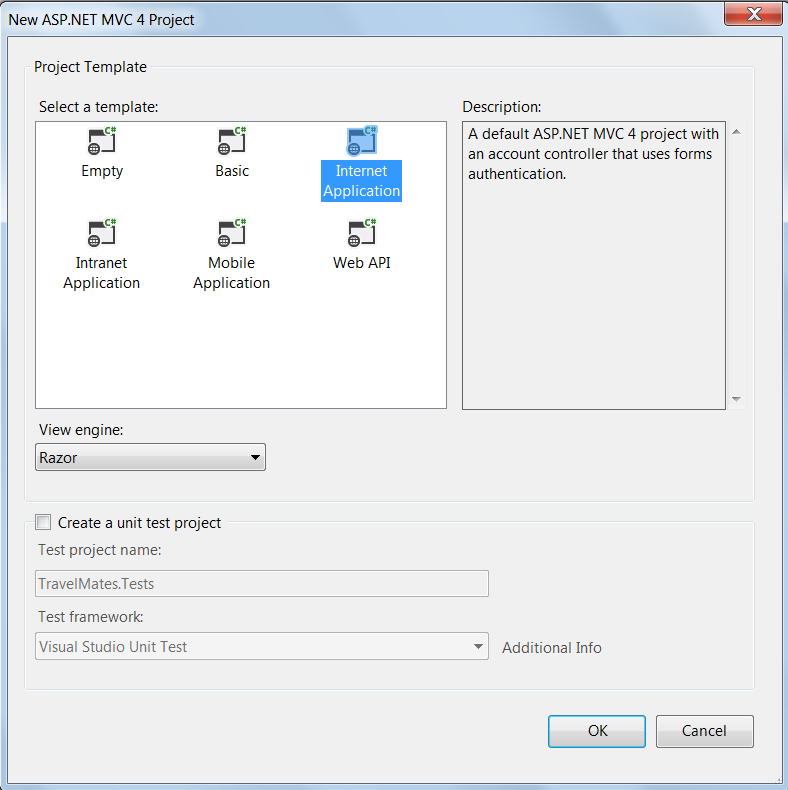
Task: Click the Test project name field
Action: click(261, 583)
